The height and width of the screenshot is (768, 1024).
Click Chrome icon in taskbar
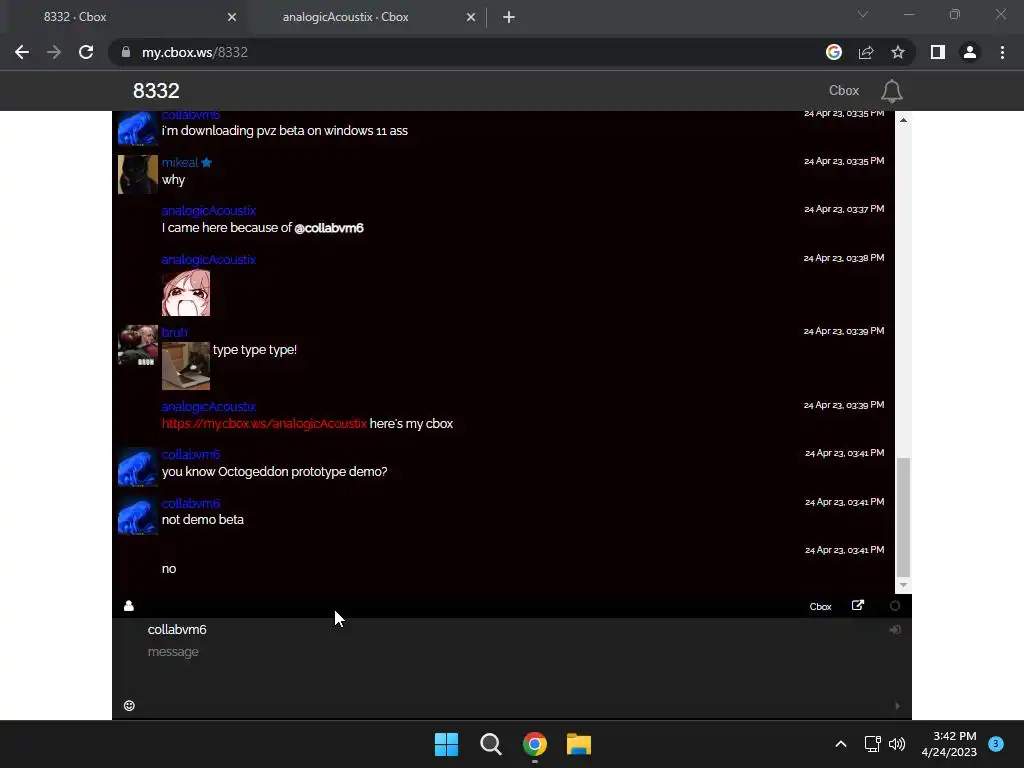535,744
